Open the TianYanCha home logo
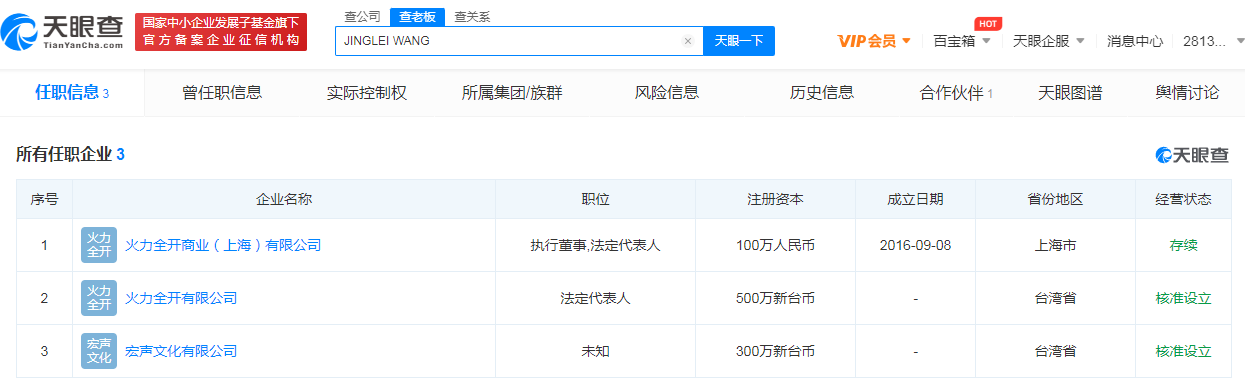 click(x=62, y=33)
